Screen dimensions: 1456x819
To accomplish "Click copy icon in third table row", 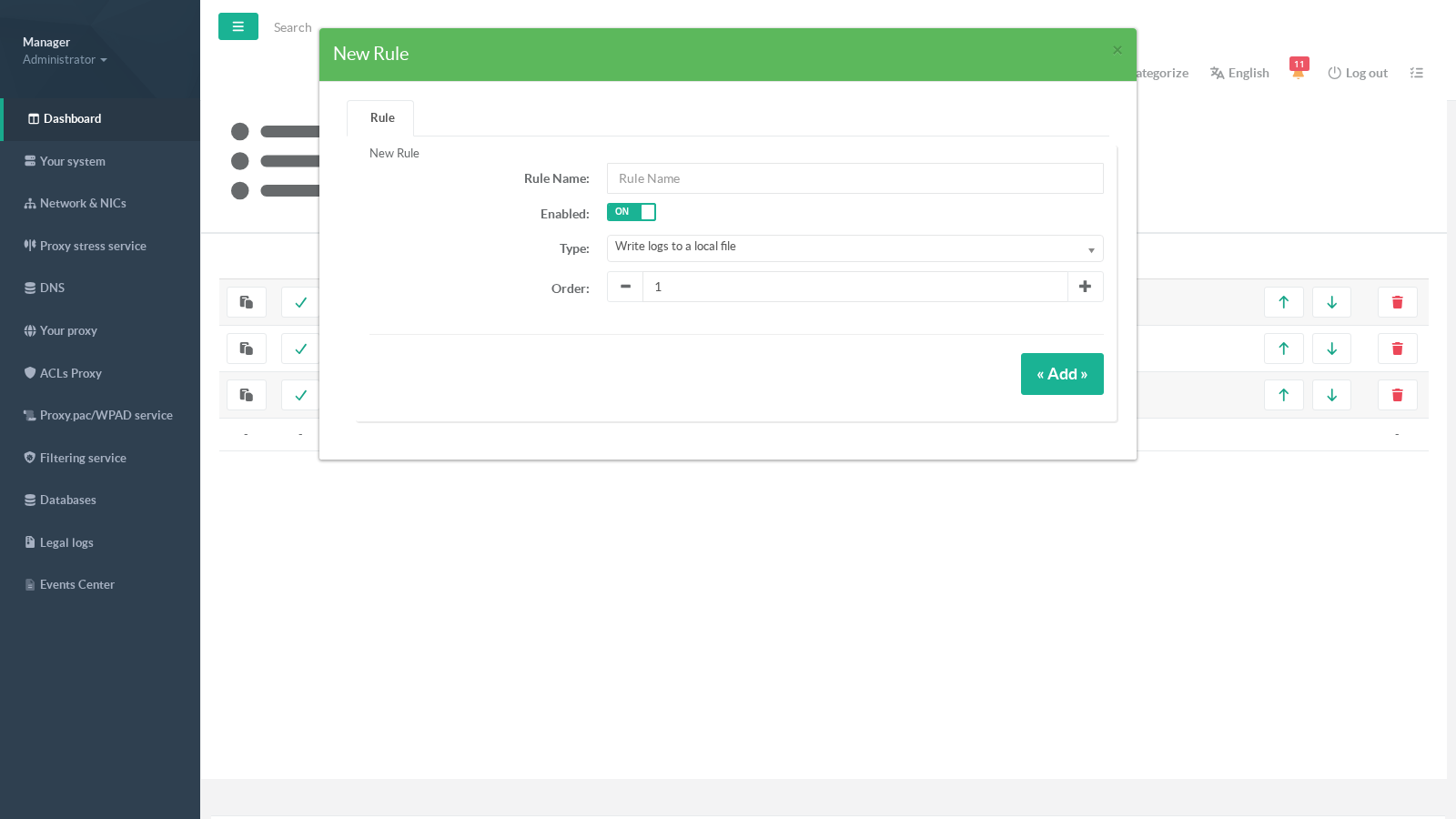I will 247,395.
